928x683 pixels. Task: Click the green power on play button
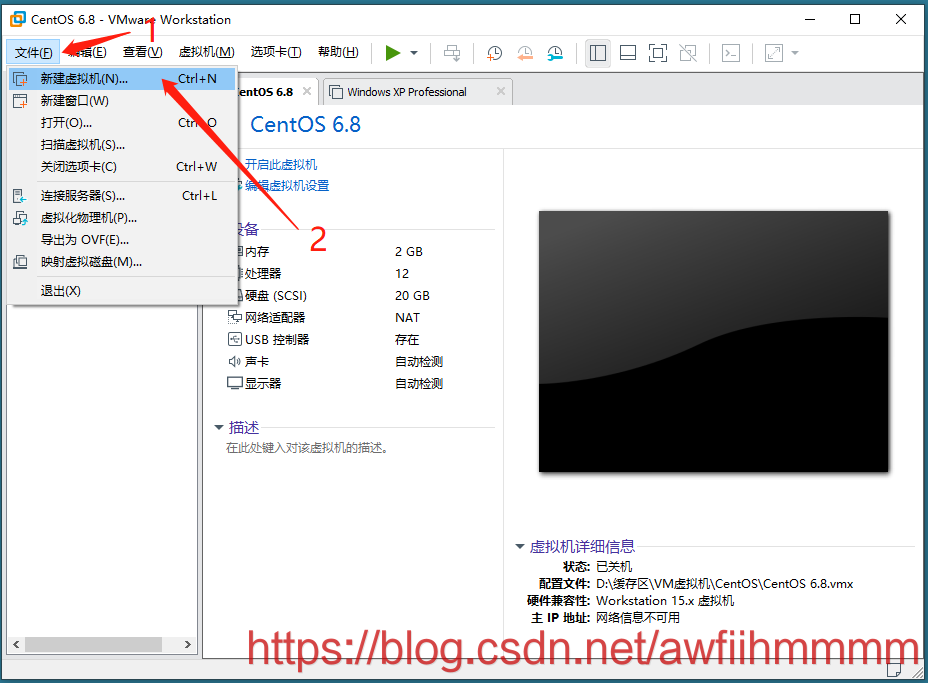point(392,53)
